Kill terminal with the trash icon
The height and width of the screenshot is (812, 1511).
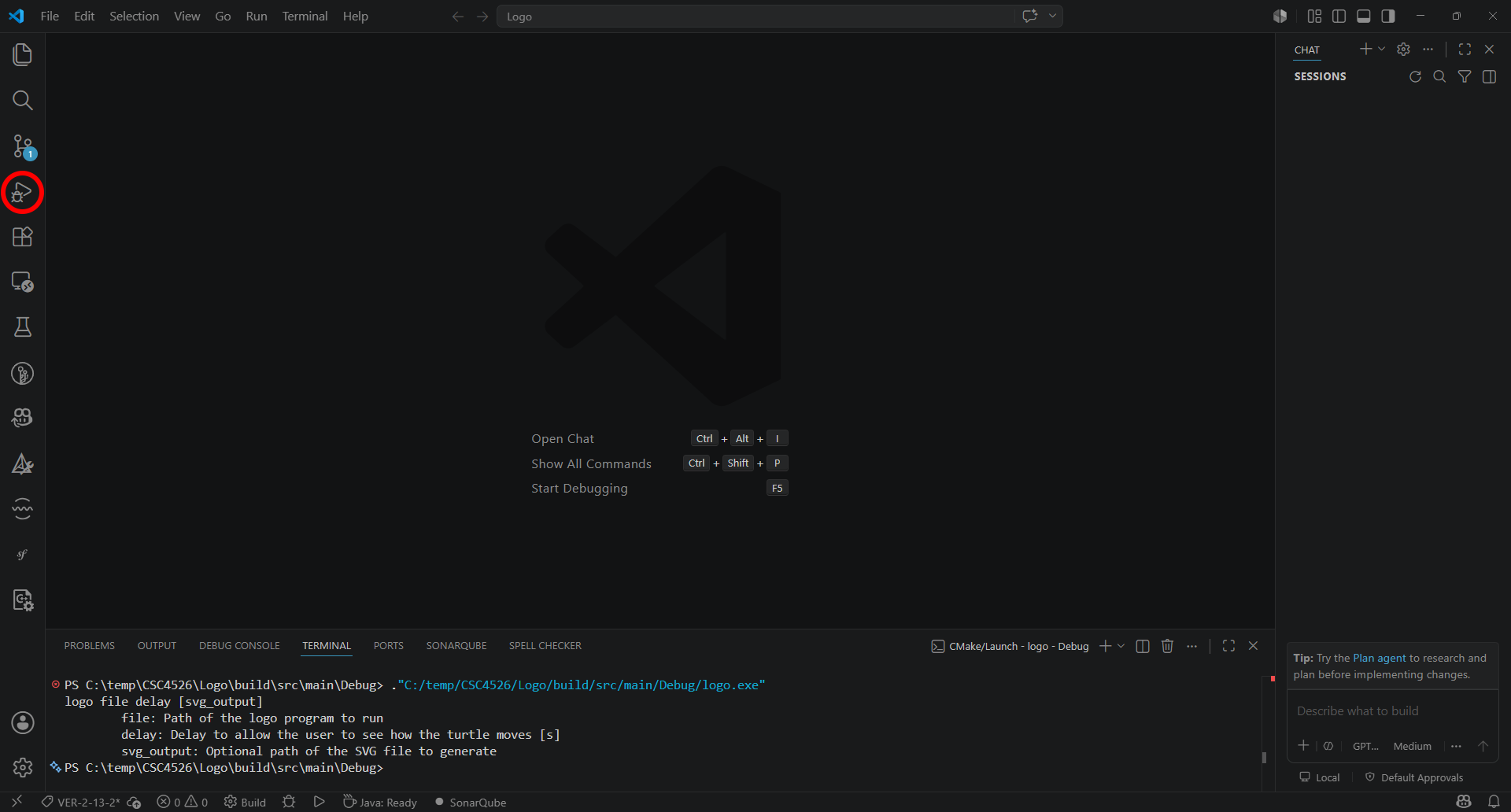(1167, 646)
